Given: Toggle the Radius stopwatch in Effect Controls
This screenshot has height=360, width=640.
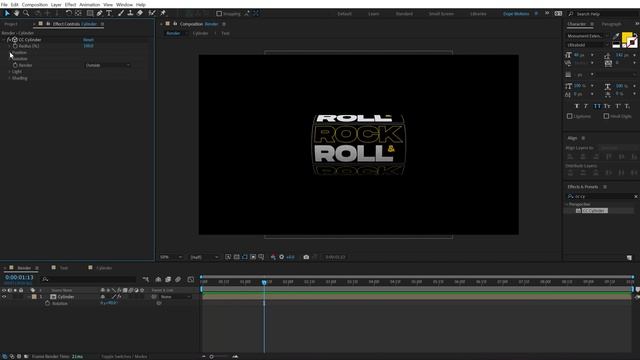Looking at the screenshot, I should (x=15, y=46).
